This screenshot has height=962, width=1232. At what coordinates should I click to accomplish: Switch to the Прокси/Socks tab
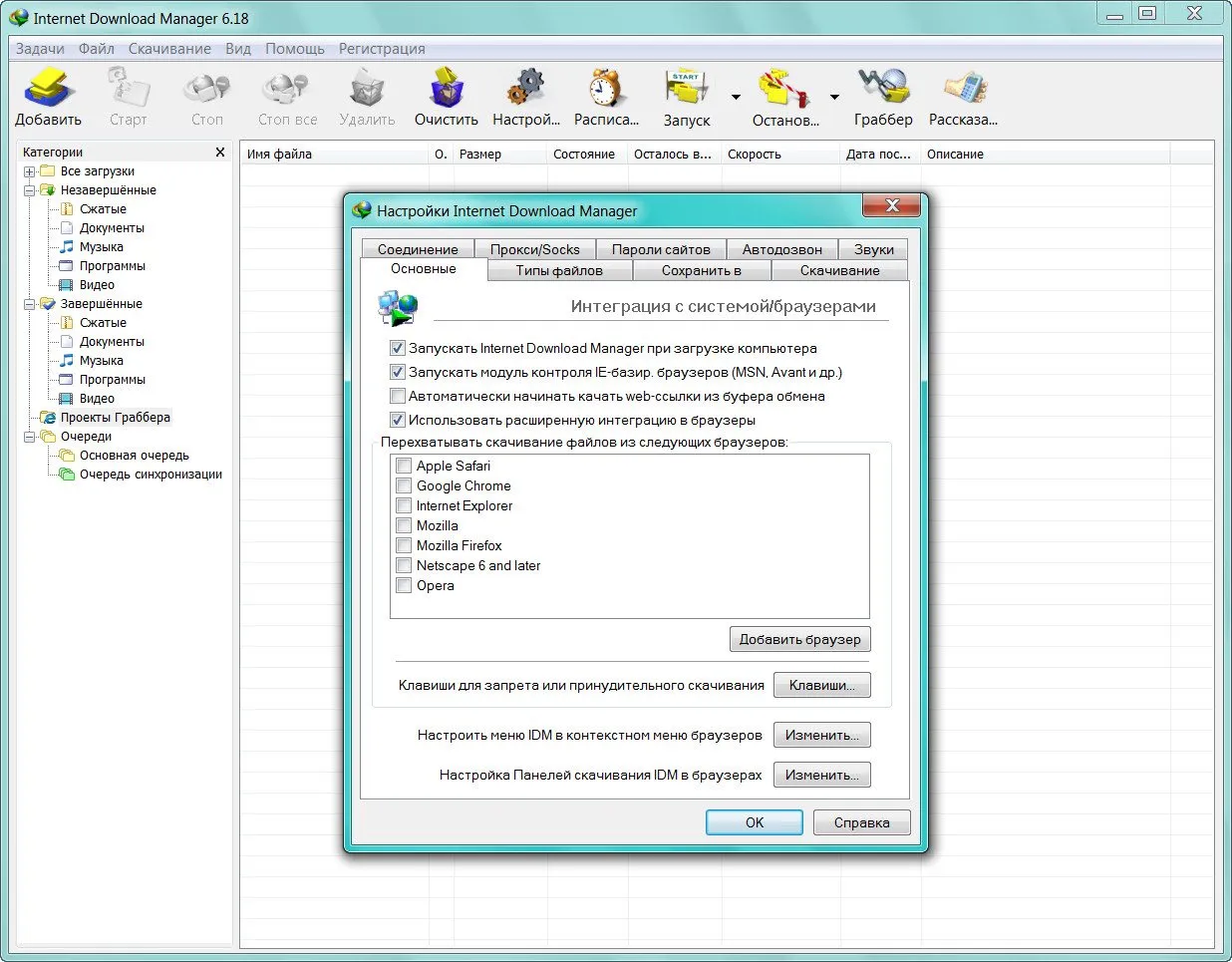534,249
